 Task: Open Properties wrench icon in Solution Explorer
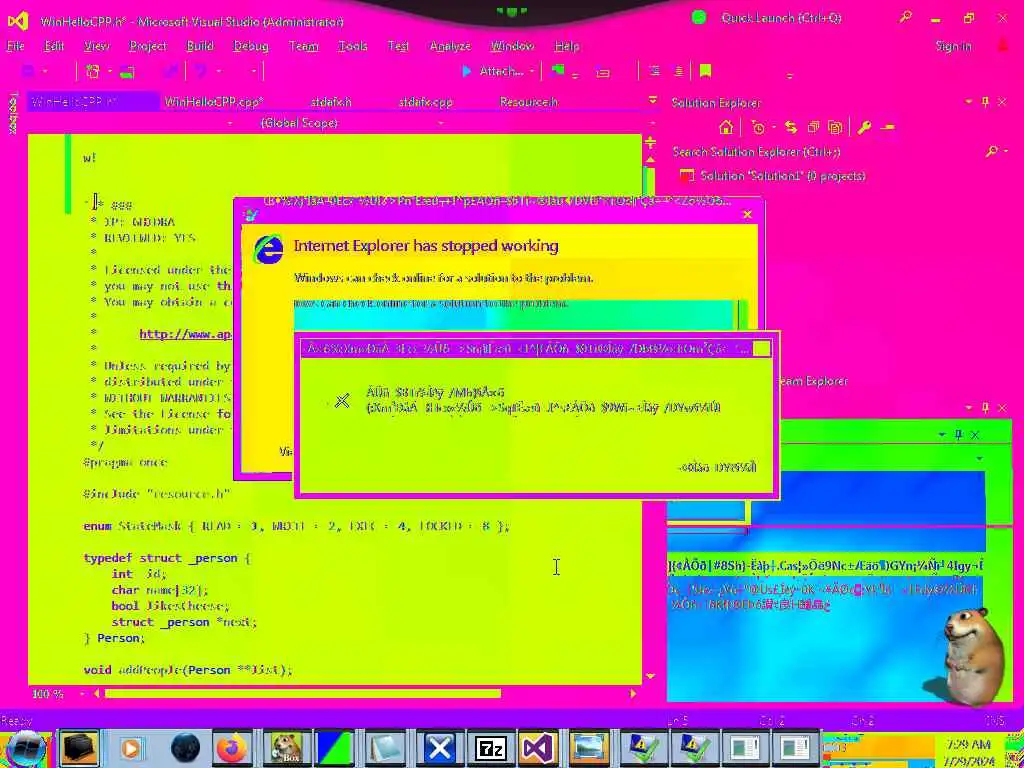pos(865,127)
